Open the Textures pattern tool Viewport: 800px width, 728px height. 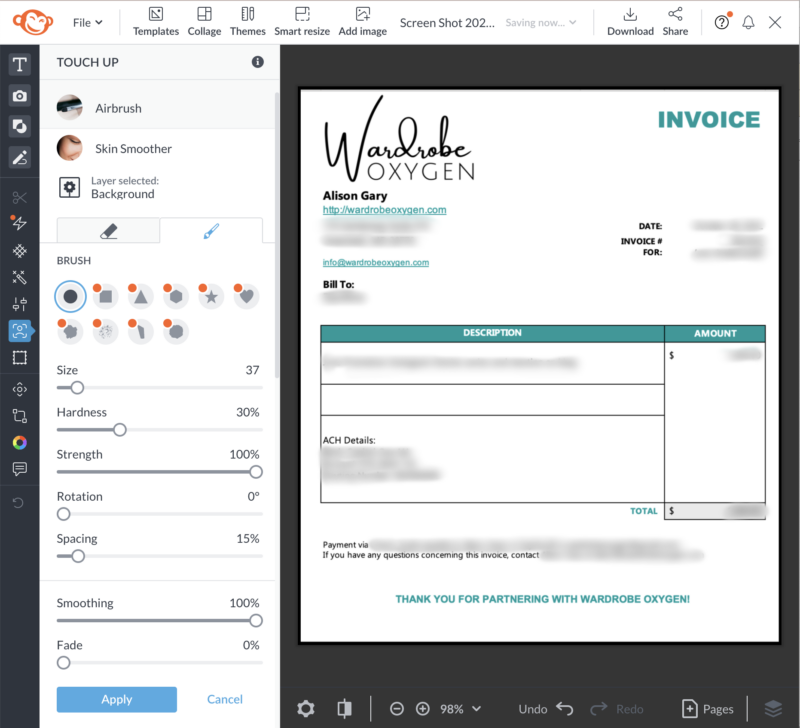19,250
